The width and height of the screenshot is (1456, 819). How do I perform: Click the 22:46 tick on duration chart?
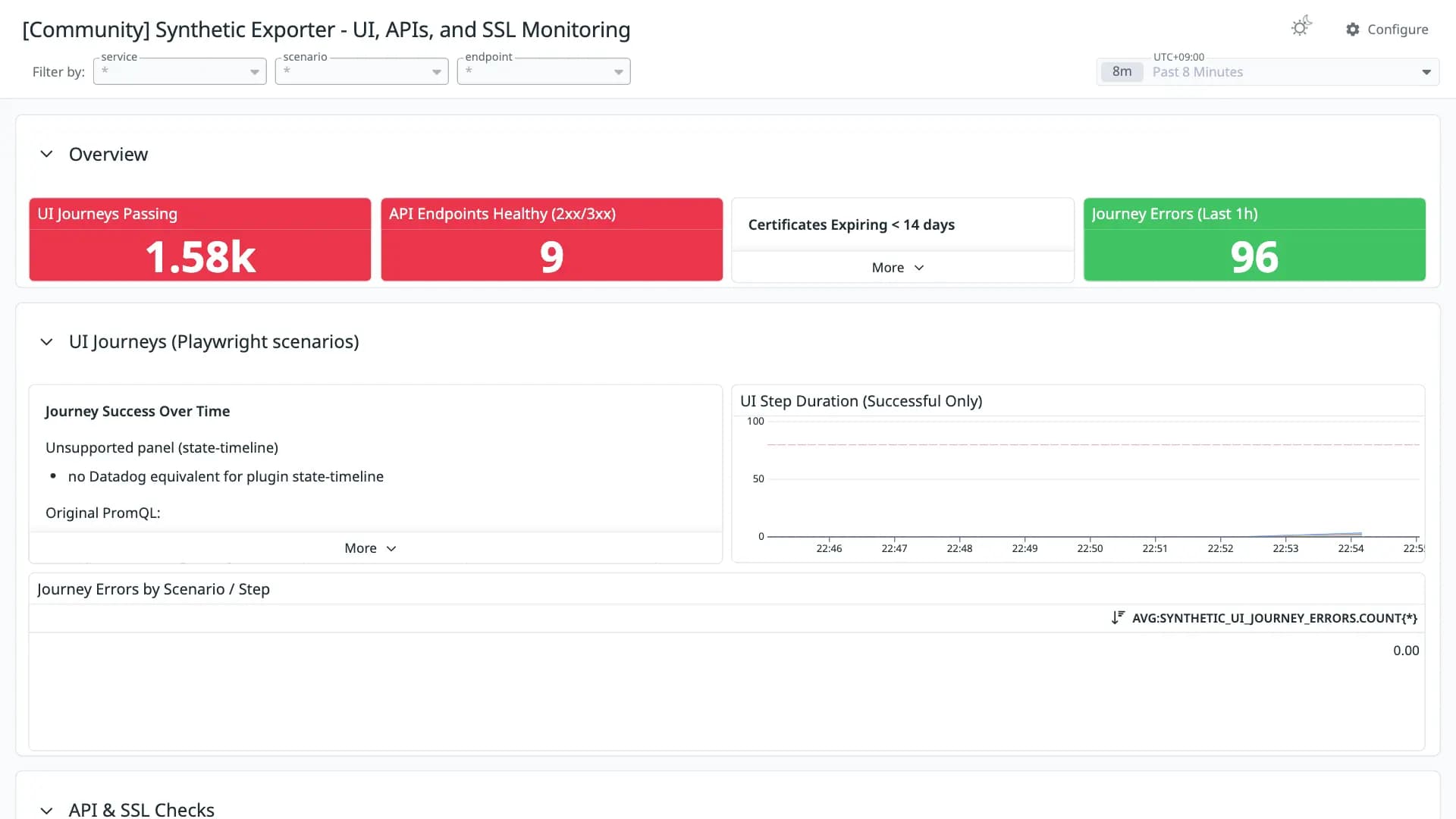(x=829, y=548)
